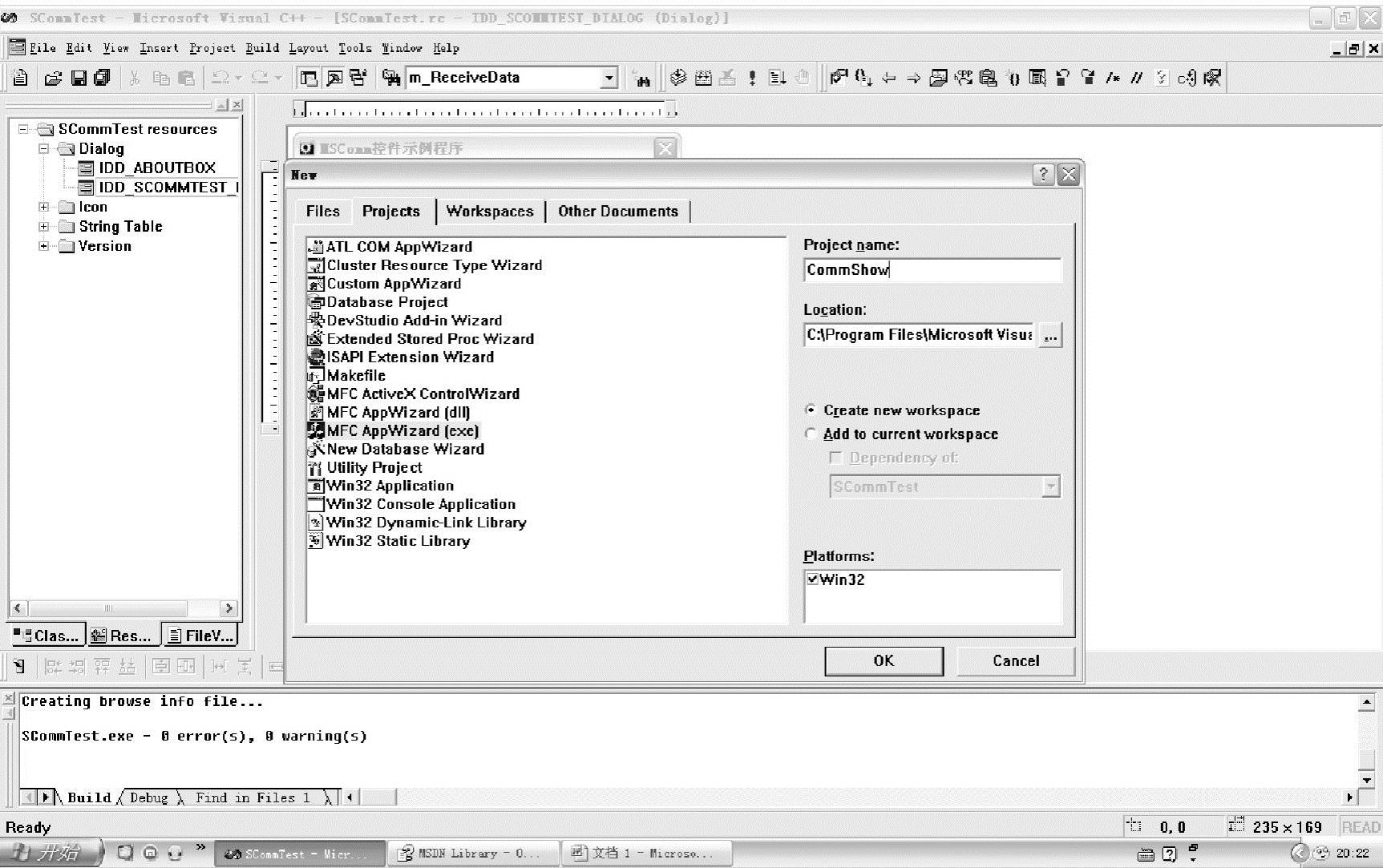This screenshot has width=1383, height=868.
Task: Switch to FileView workspace tab
Action: click(x=202, y=636)
